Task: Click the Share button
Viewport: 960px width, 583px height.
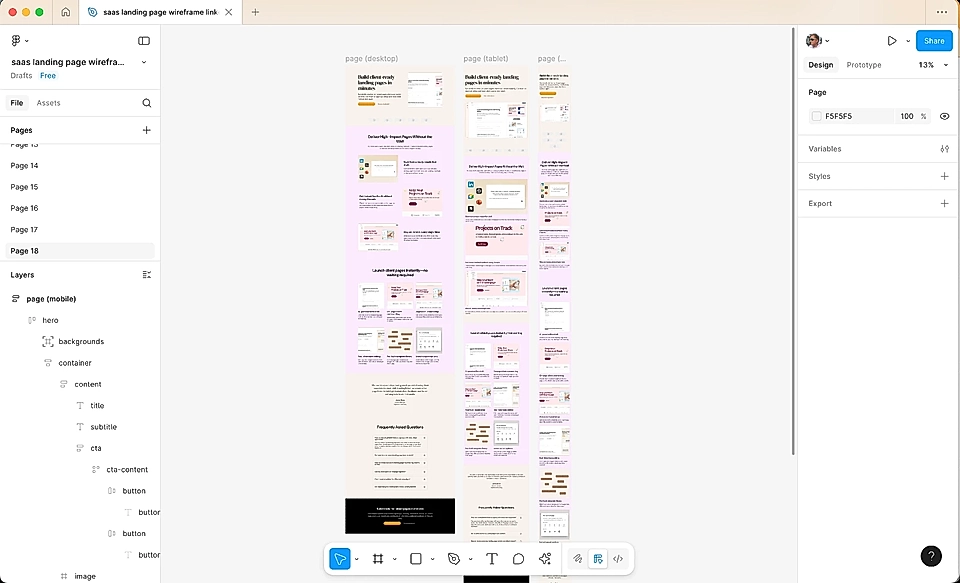Action: (x=933, y=41)
